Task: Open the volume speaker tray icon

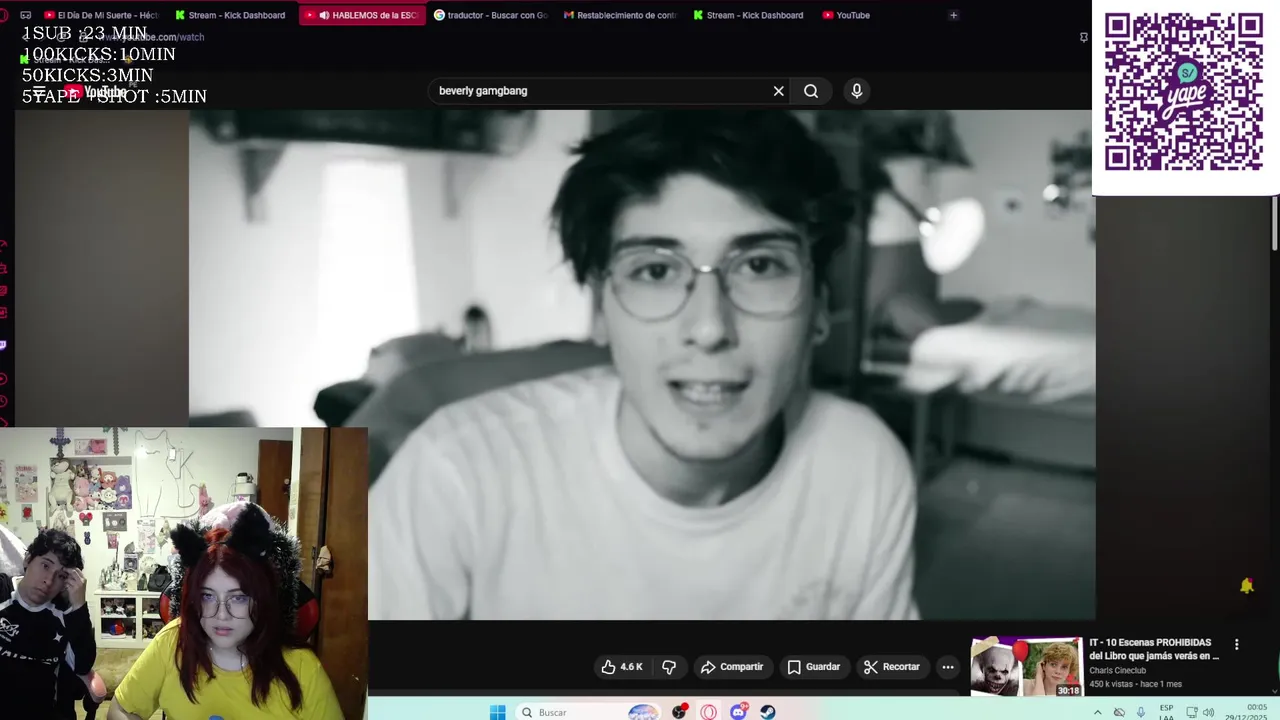Action: [x=1208, y=712]
